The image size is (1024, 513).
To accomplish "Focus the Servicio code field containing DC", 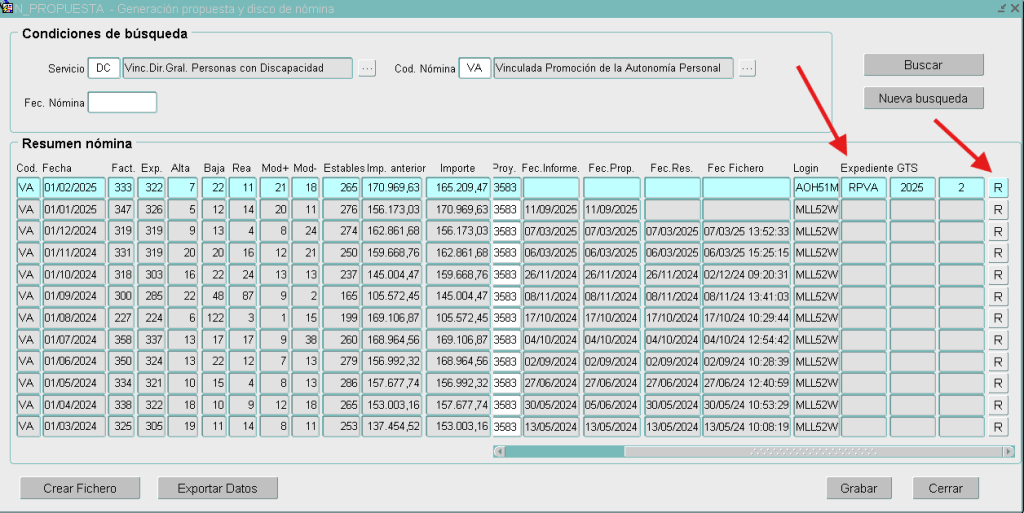I will [x=103, y=68].
